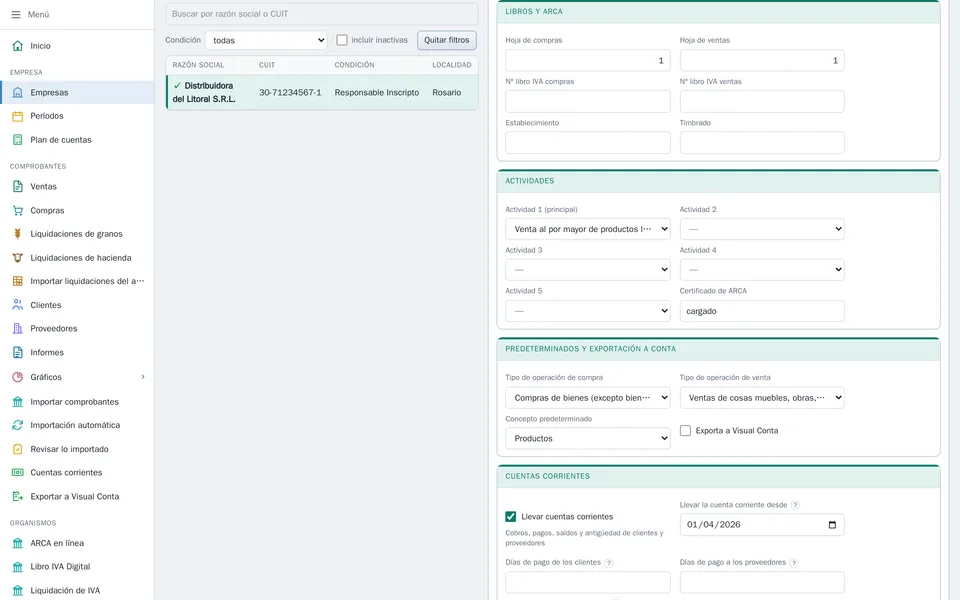Go to Ventas in the sidebar
Image resolution: width=960 pixels, height=600 pixels.
pos(77,186)
